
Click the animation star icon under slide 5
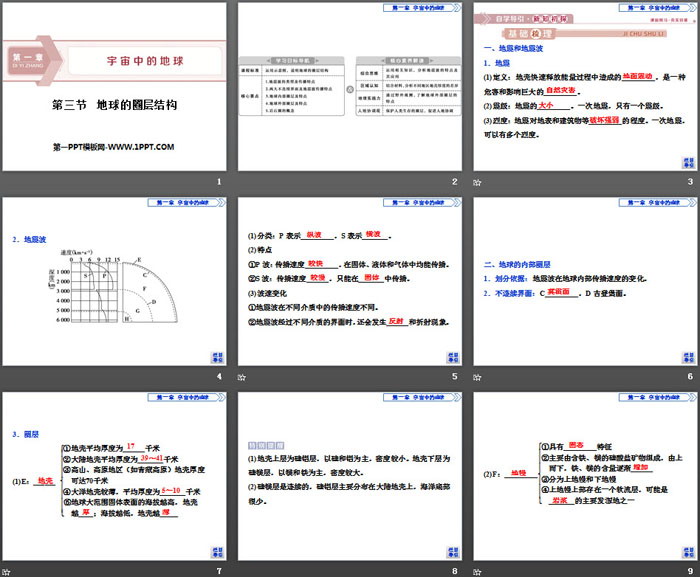(242, 377)
